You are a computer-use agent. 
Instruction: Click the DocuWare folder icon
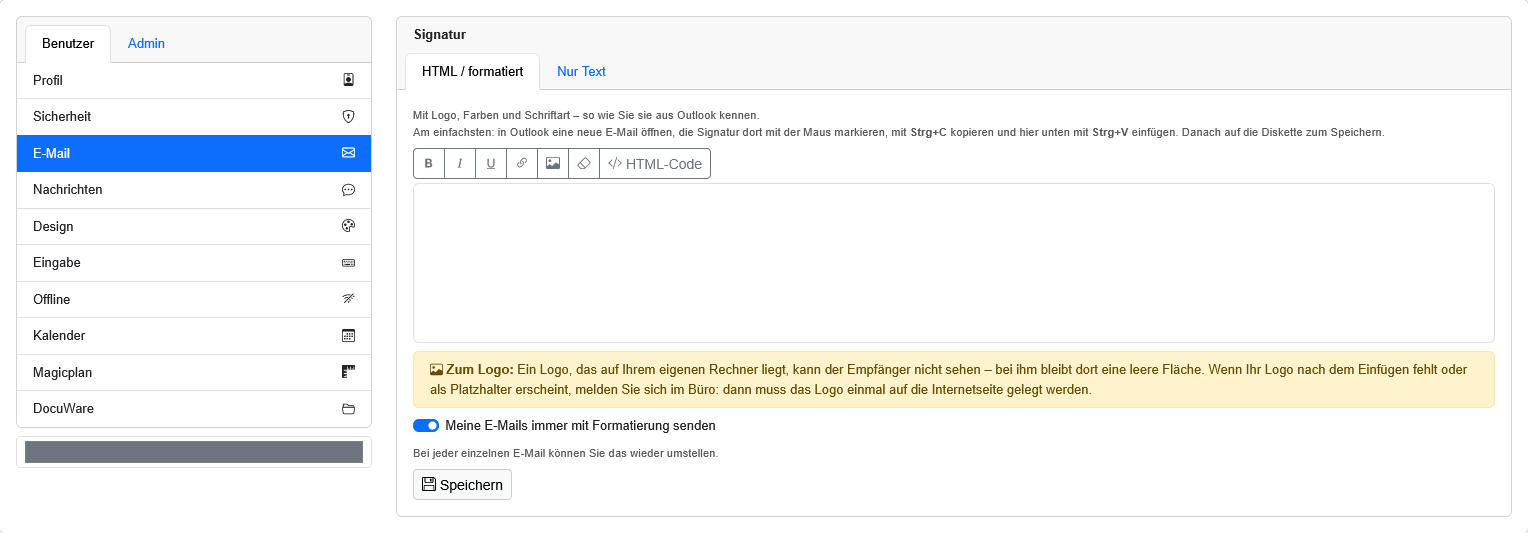(x=349, y=408)
